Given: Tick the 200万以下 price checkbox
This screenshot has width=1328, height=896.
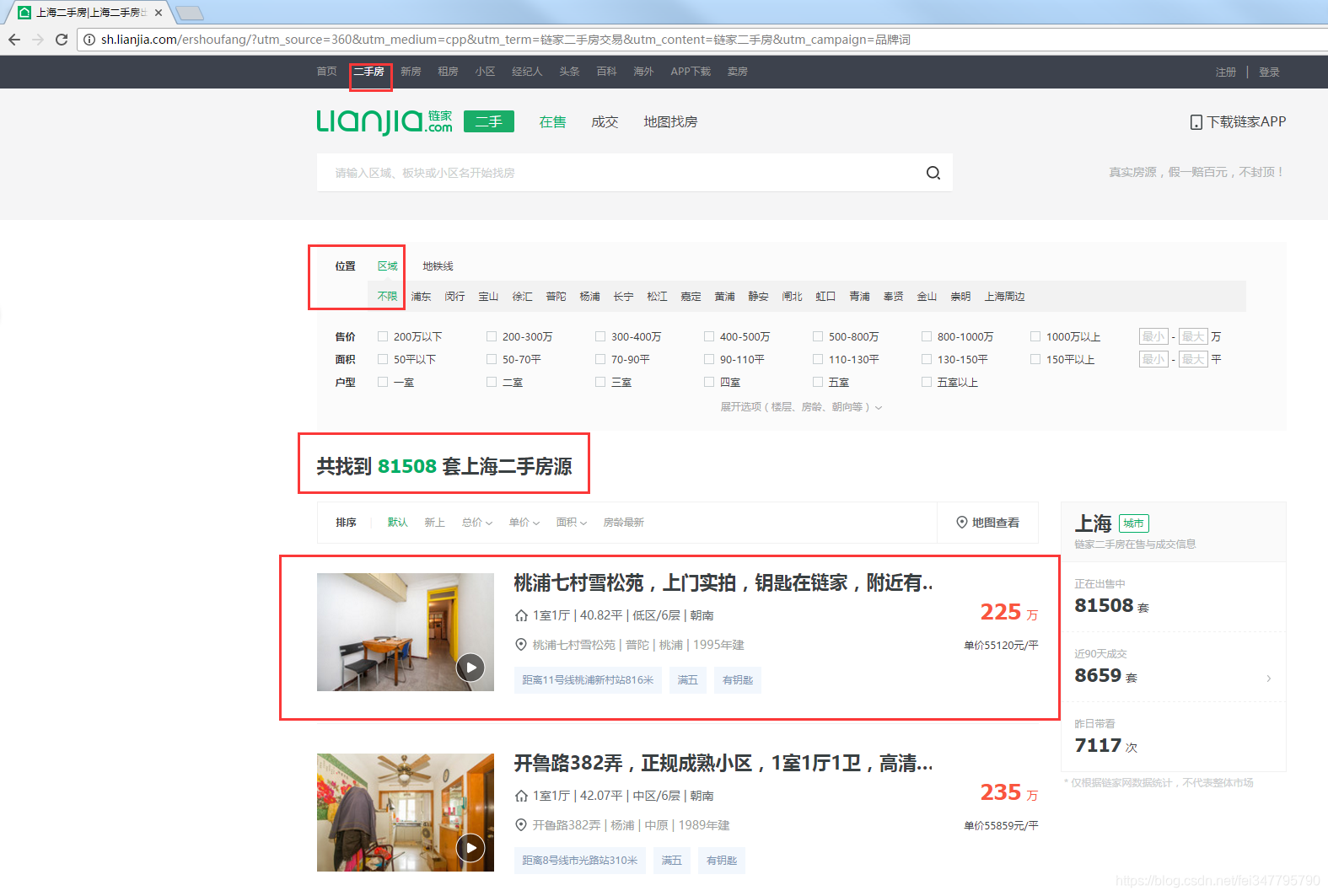Looking at the screenshot, I should [x=383, y=336].
